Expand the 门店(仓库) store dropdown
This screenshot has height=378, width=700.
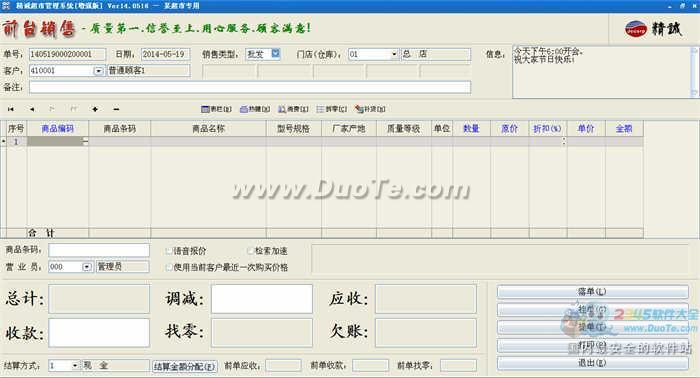394,54
